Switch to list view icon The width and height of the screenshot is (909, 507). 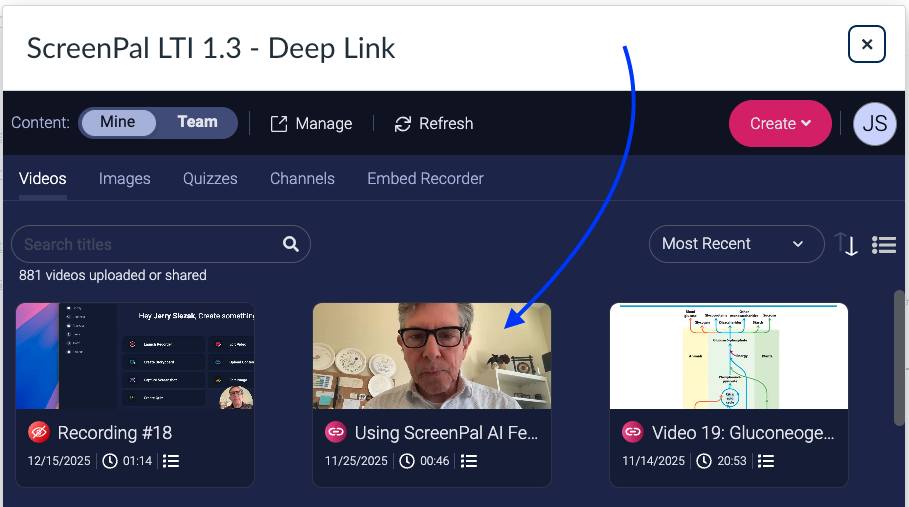coord(884,245)
